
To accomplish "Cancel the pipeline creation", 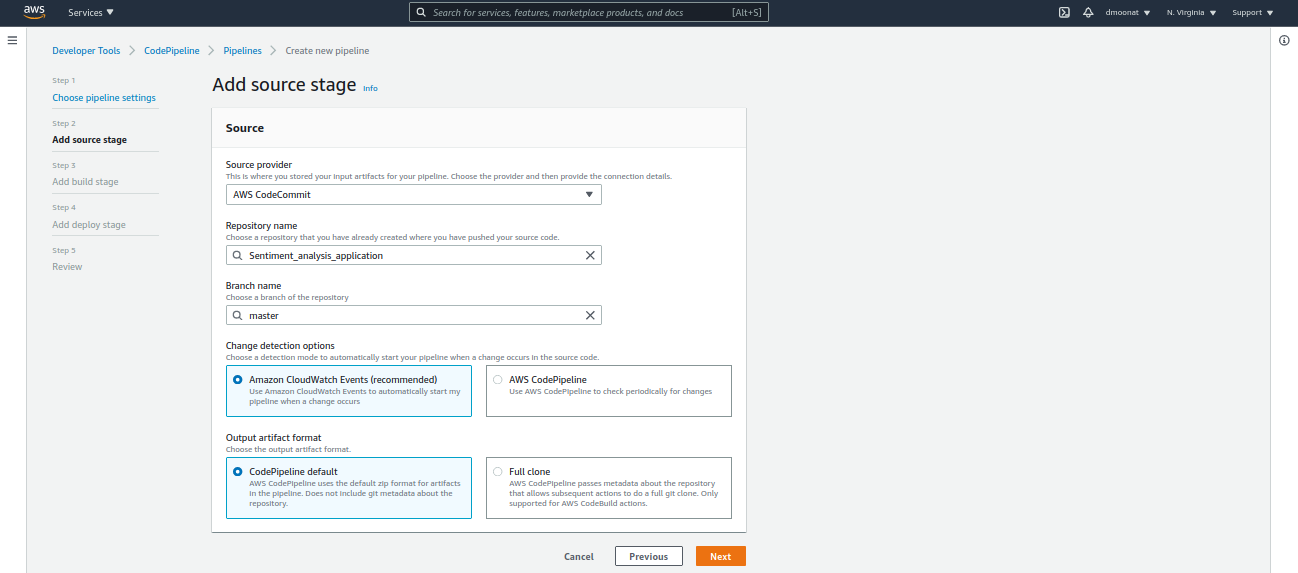I will pos(579,556).
